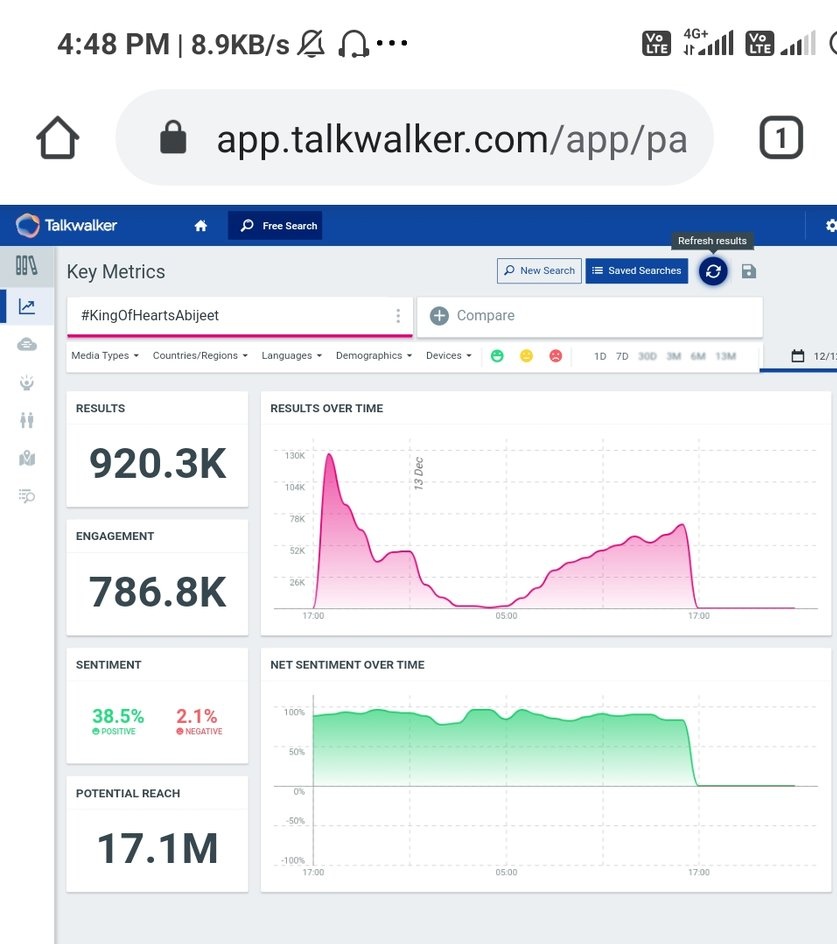Click the 920.3K results value
The width and height of the screenshot is (837, 944).
coord(157,464)
